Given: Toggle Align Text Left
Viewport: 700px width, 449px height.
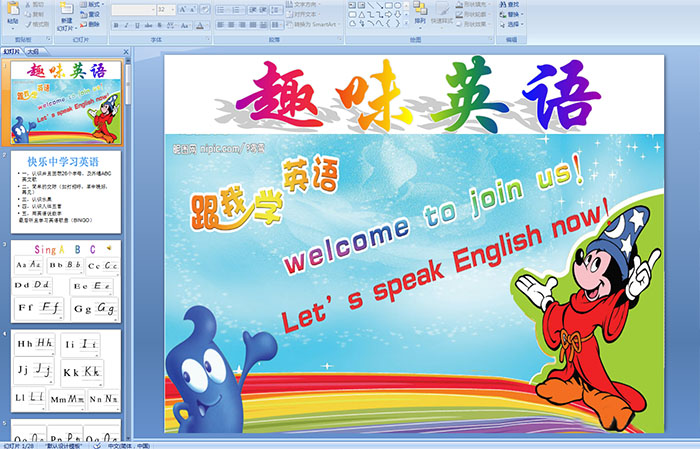Looking at the screenshot, I should click(x=221, y=25).
